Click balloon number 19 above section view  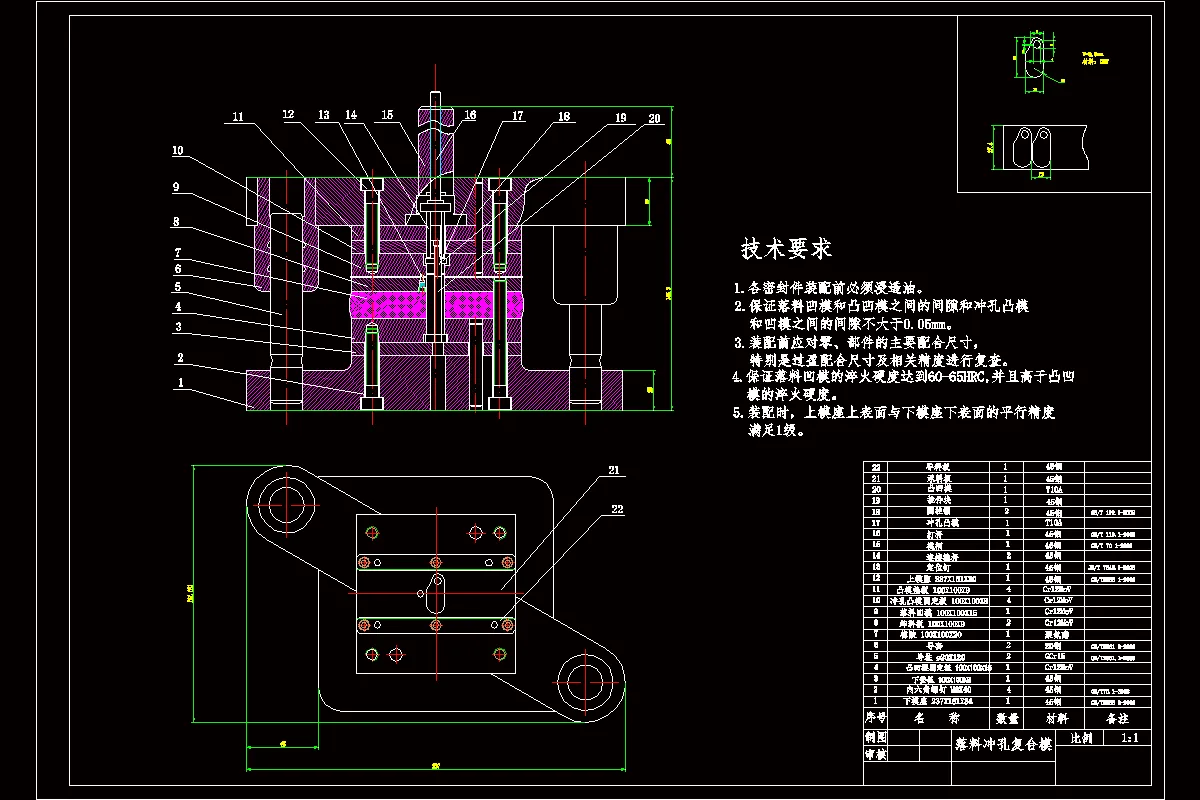[621, 118]
